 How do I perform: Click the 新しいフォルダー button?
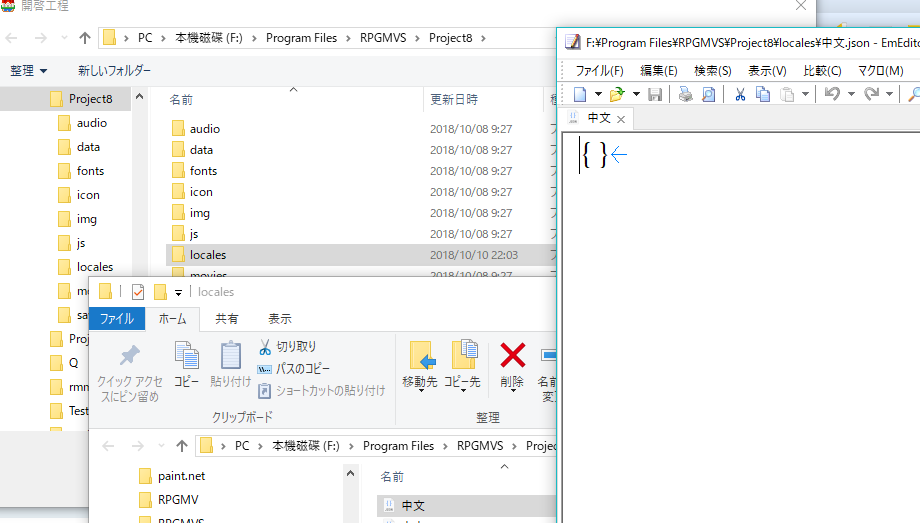click(x=114, y=71)
